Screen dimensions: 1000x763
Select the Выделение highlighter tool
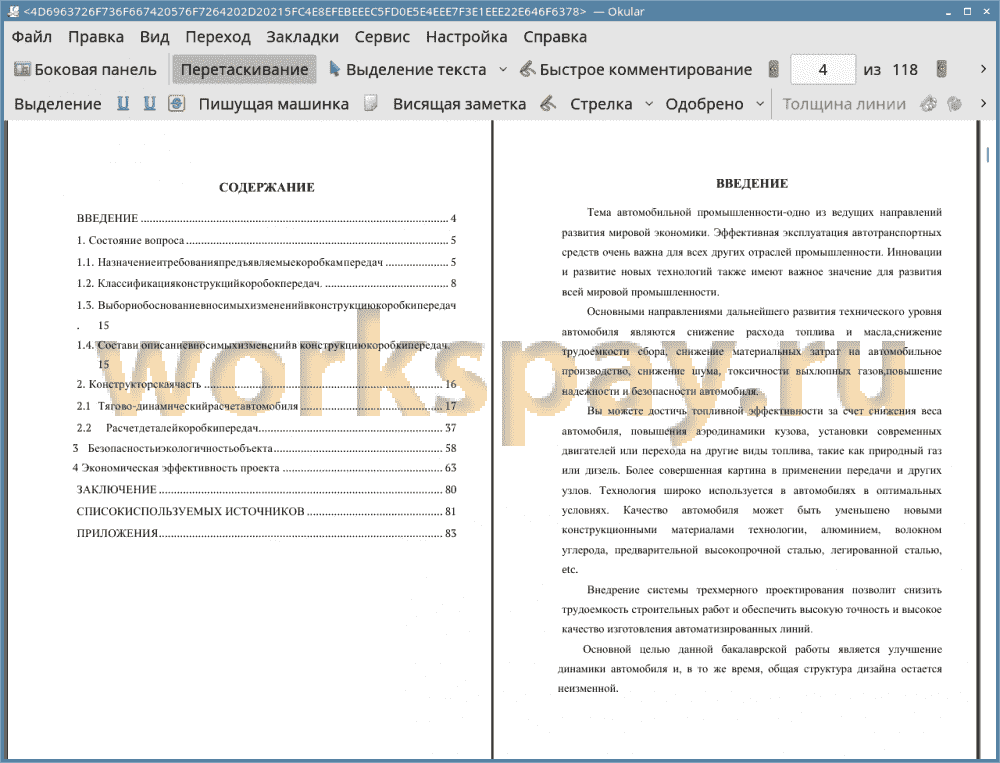(x=57, y=104)
